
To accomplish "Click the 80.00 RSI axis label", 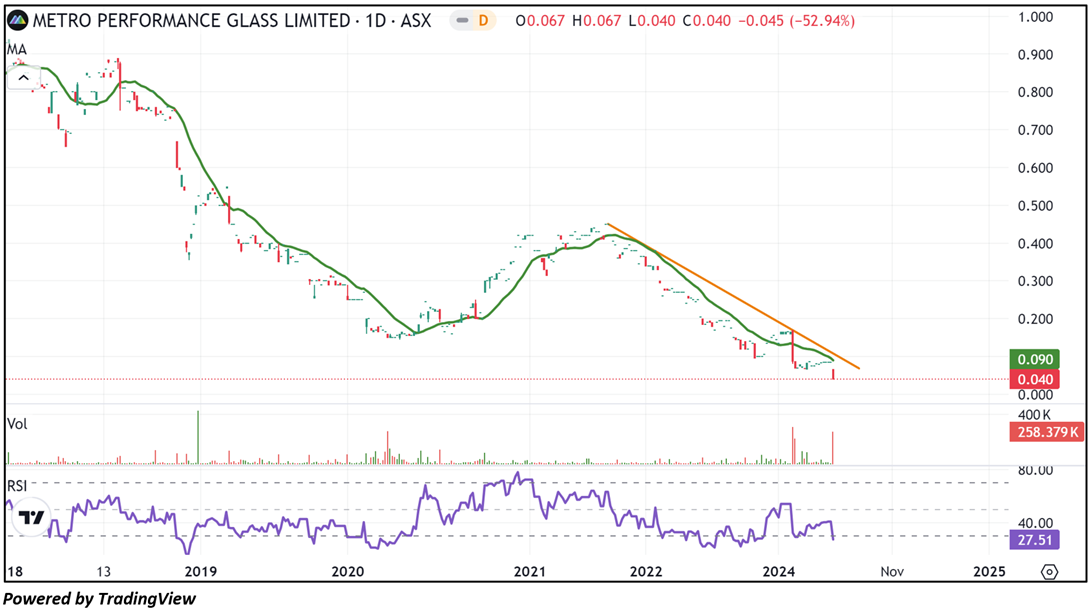I will 1035,471.
